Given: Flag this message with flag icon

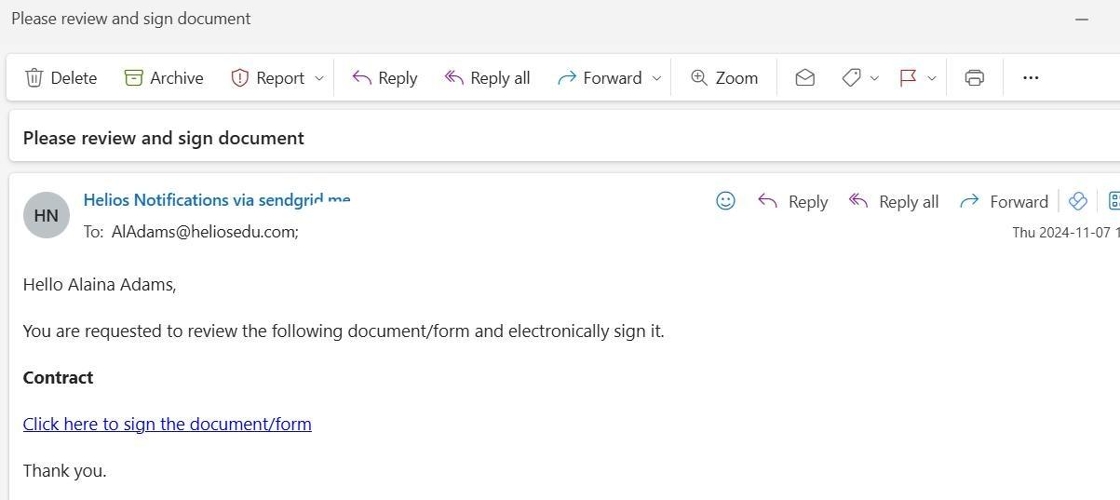Looking at the screenshot, I should point(908,78).
